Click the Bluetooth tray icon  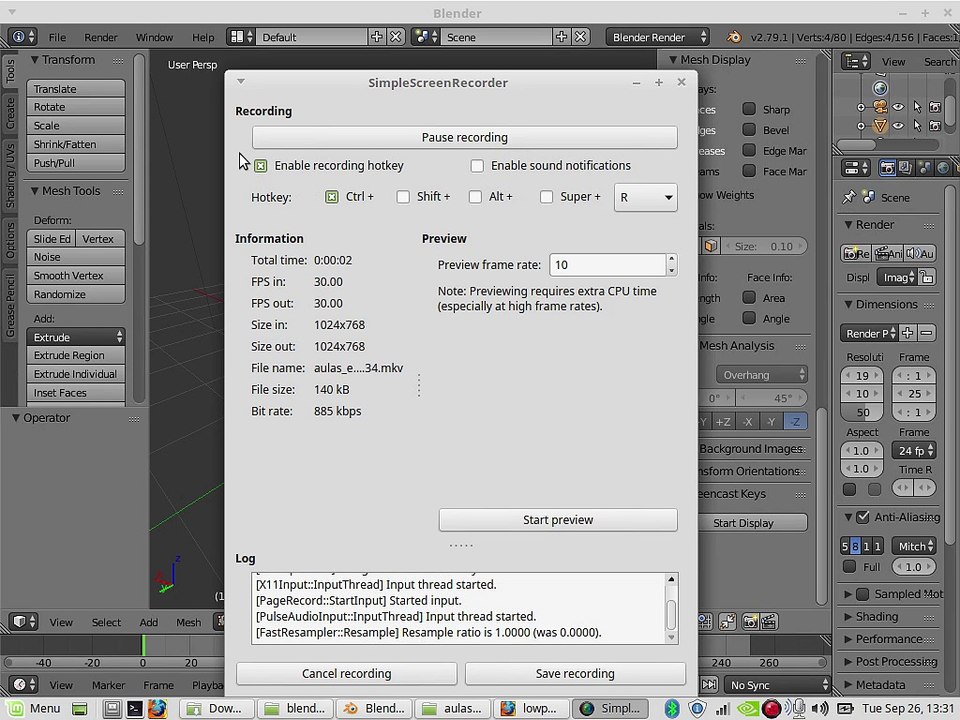(x=672, y=708)
